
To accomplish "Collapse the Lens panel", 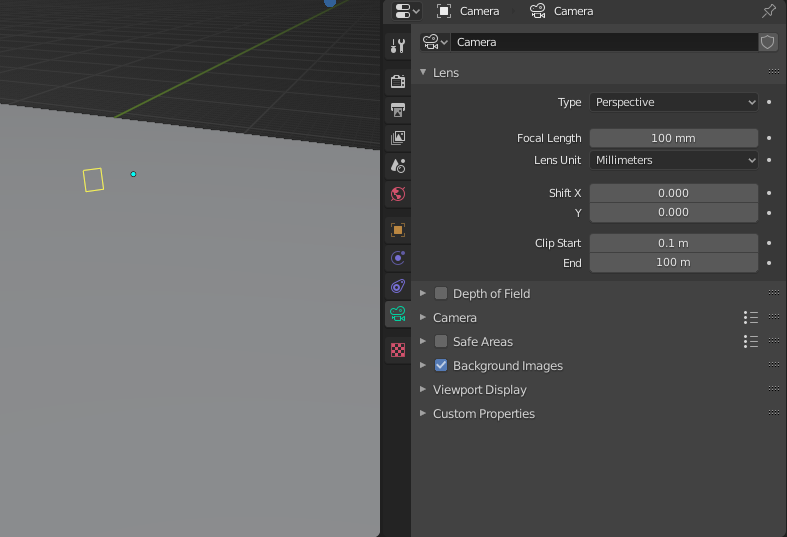I will [423, 72].
